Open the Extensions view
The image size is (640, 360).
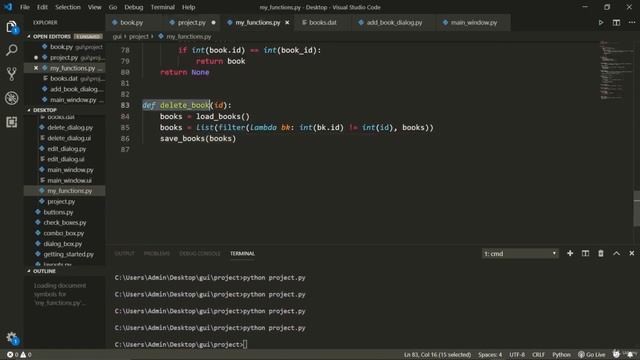coord(11,122)
